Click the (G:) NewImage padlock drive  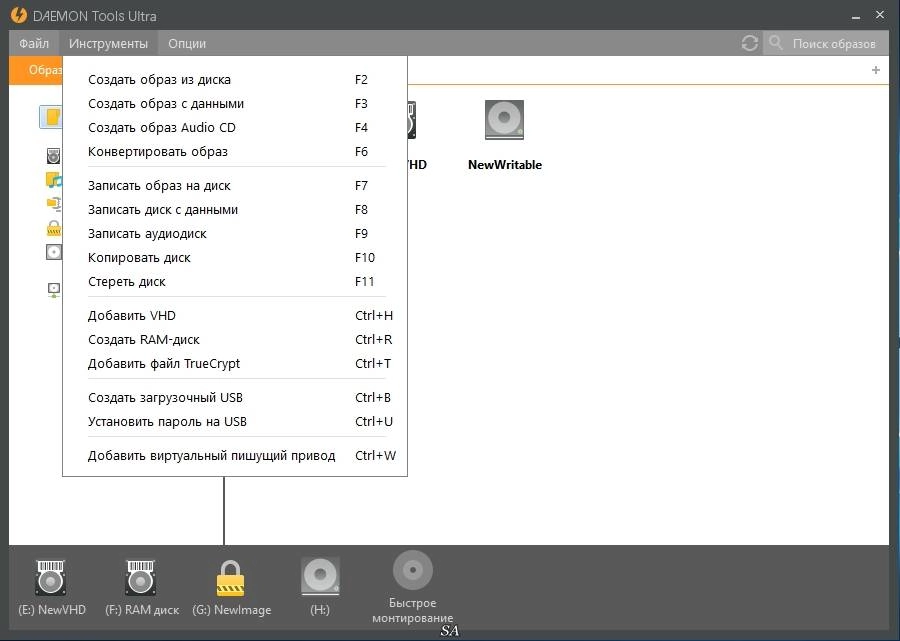pyautogui.click(x=231, y=587)
